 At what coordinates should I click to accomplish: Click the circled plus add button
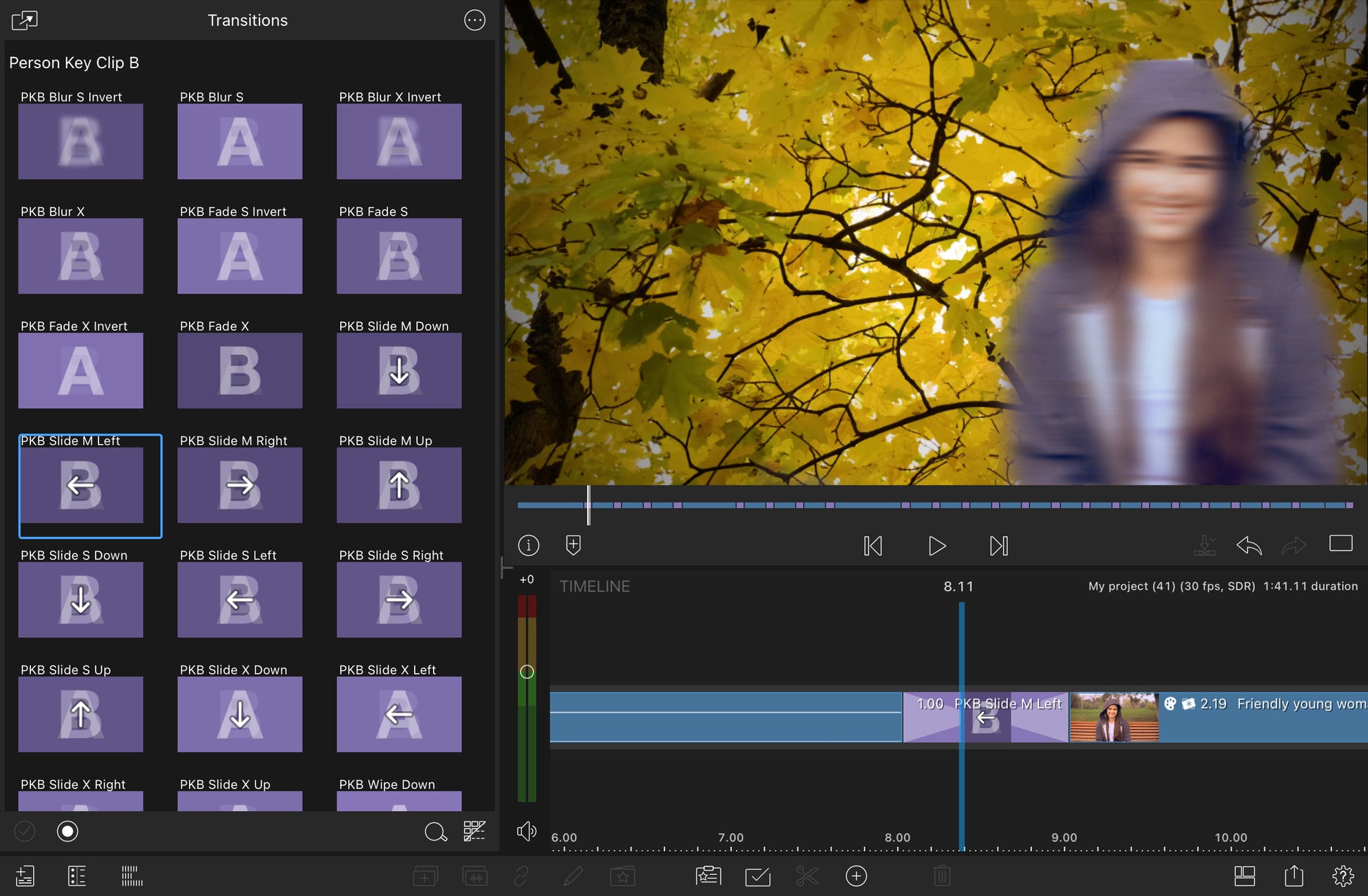click(856, 876)
